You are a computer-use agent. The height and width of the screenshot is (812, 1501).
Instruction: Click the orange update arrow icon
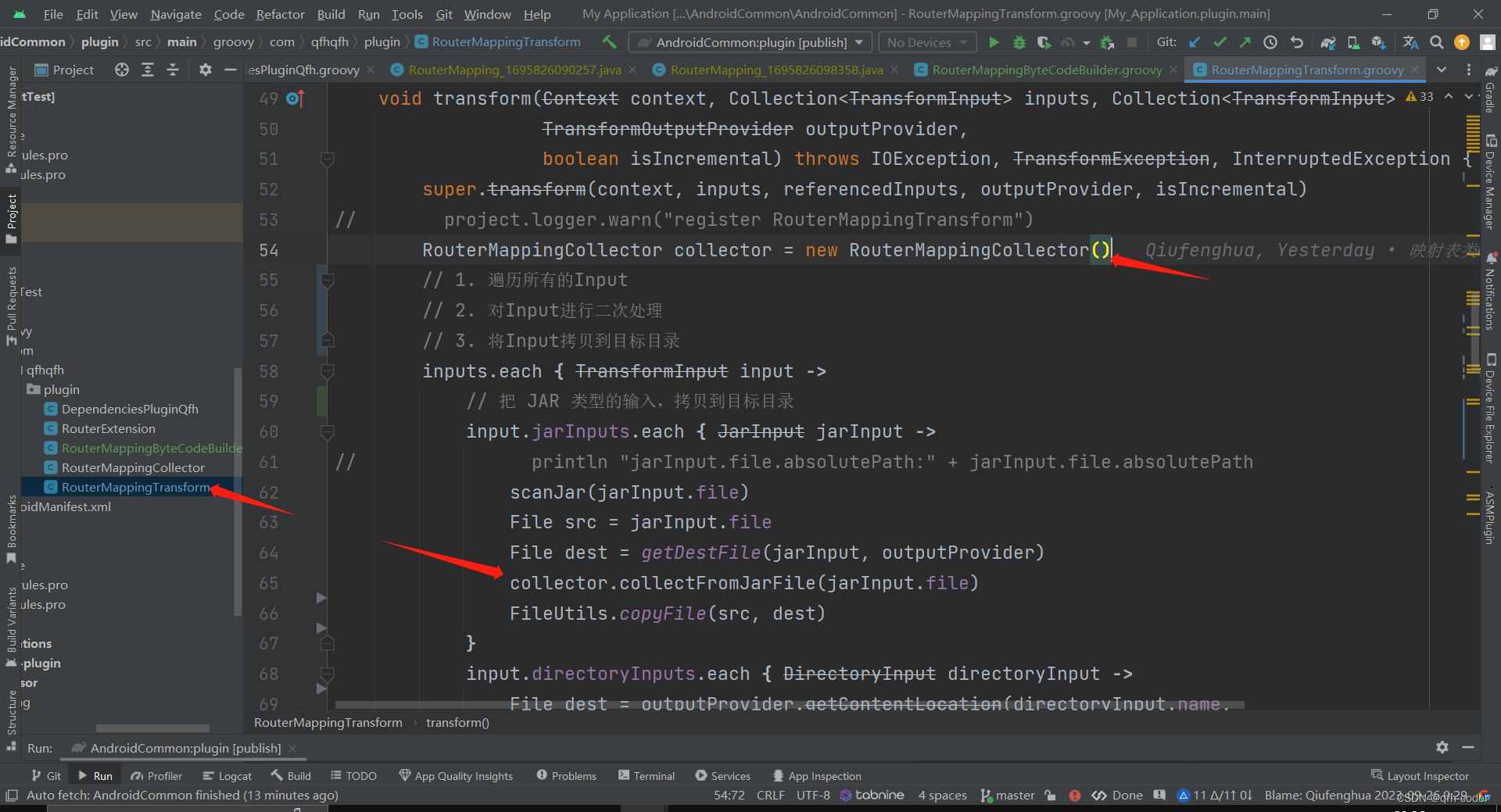(1461, 42)
